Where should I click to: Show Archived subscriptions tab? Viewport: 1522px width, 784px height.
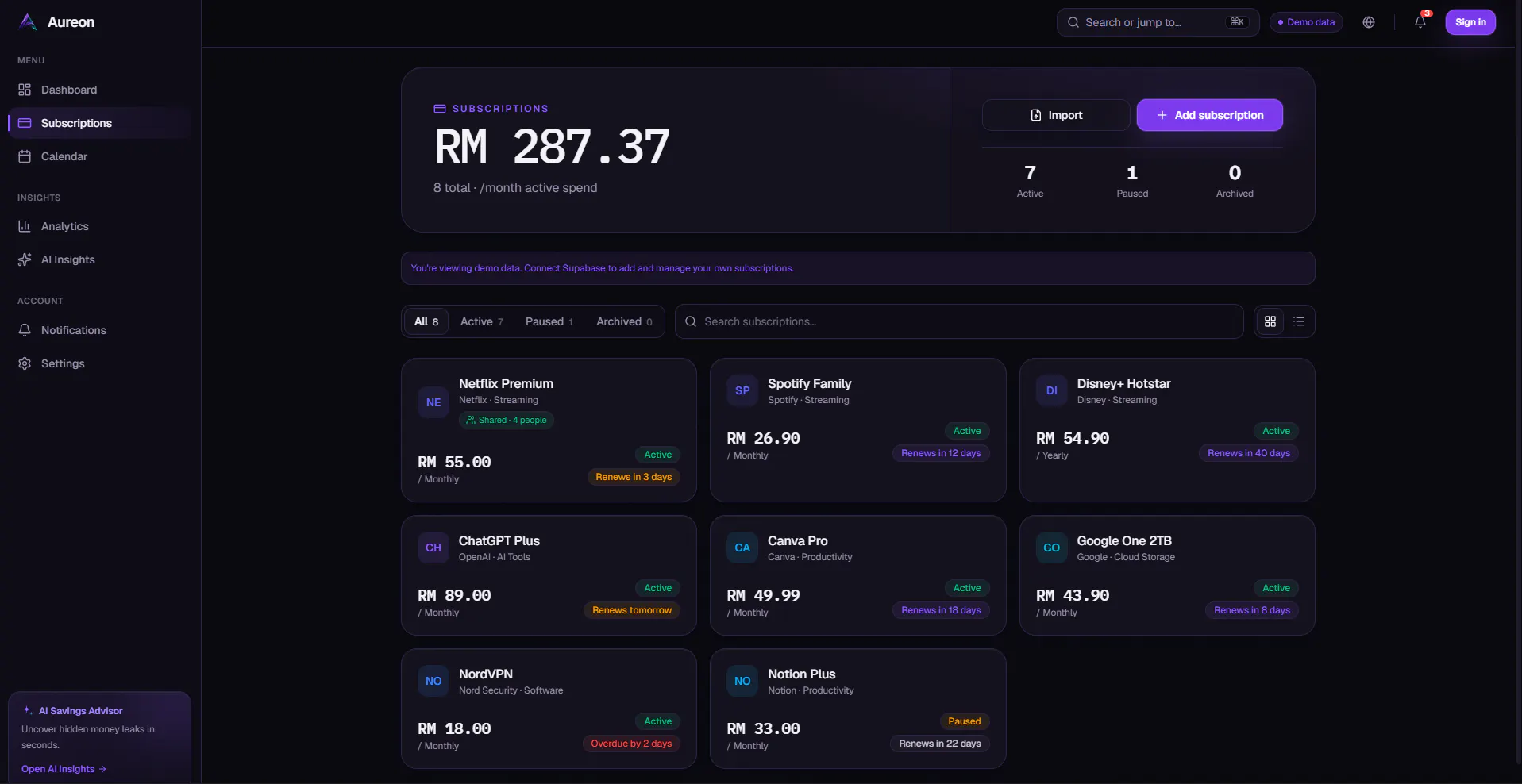point(624,321)
